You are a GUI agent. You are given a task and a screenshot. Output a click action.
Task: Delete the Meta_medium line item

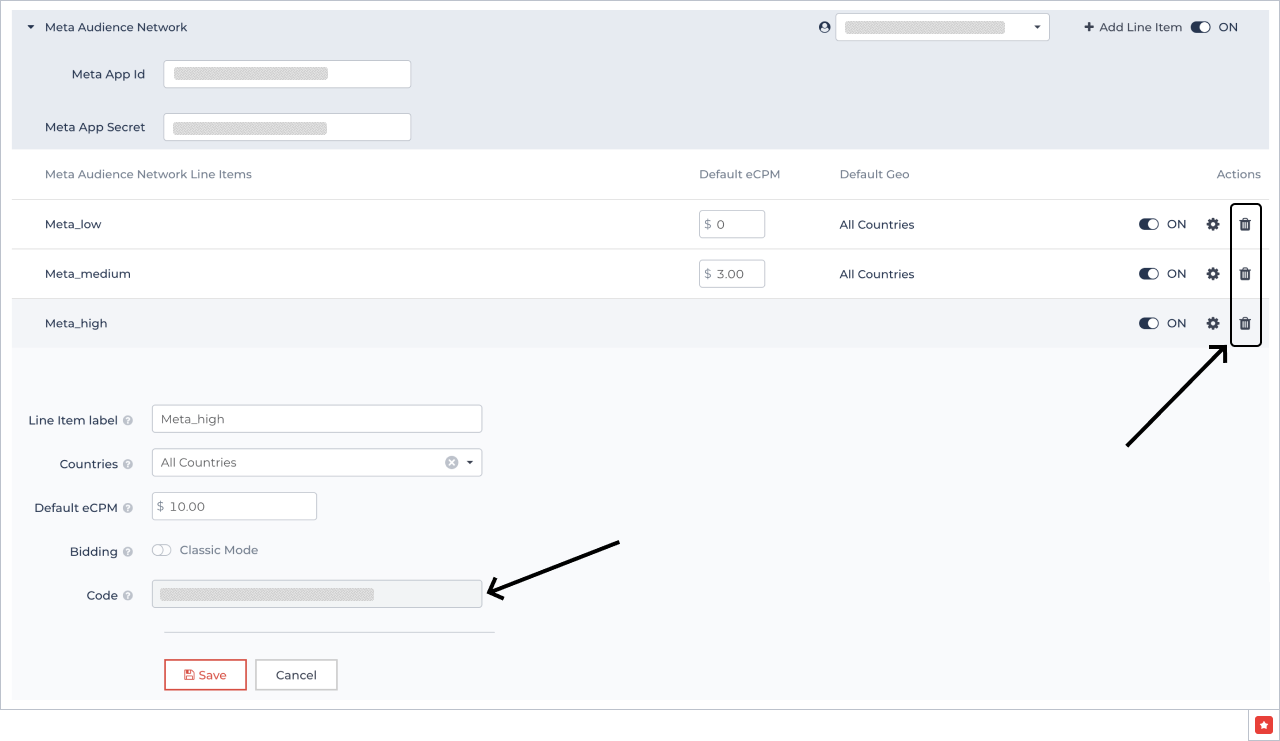(1245, 273)
